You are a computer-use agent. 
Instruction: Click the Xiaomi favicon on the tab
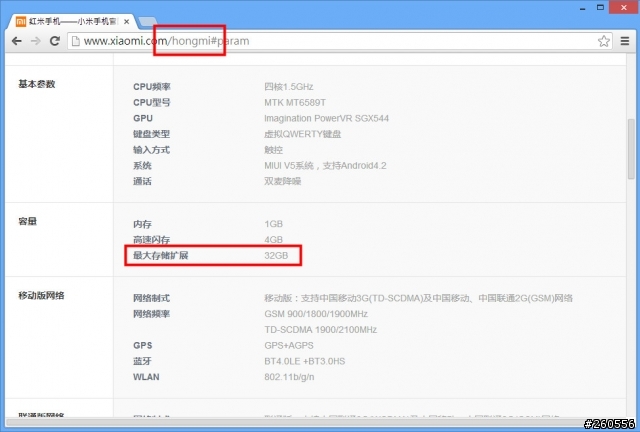coord(21,21)
